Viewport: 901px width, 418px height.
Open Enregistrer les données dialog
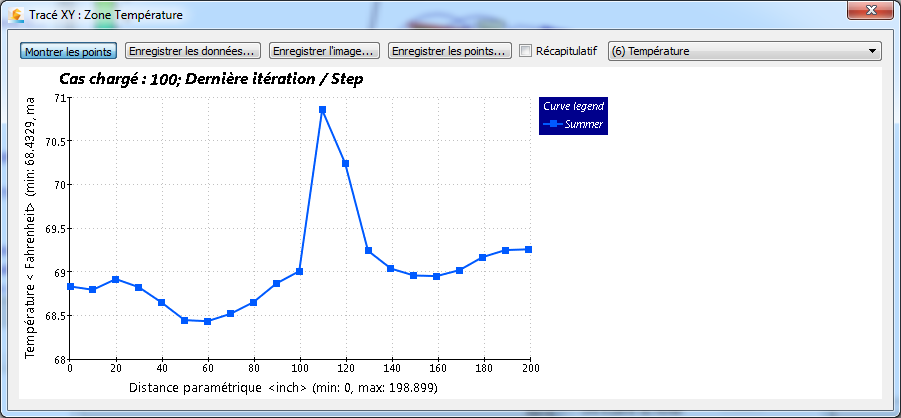tap(192, 51)
